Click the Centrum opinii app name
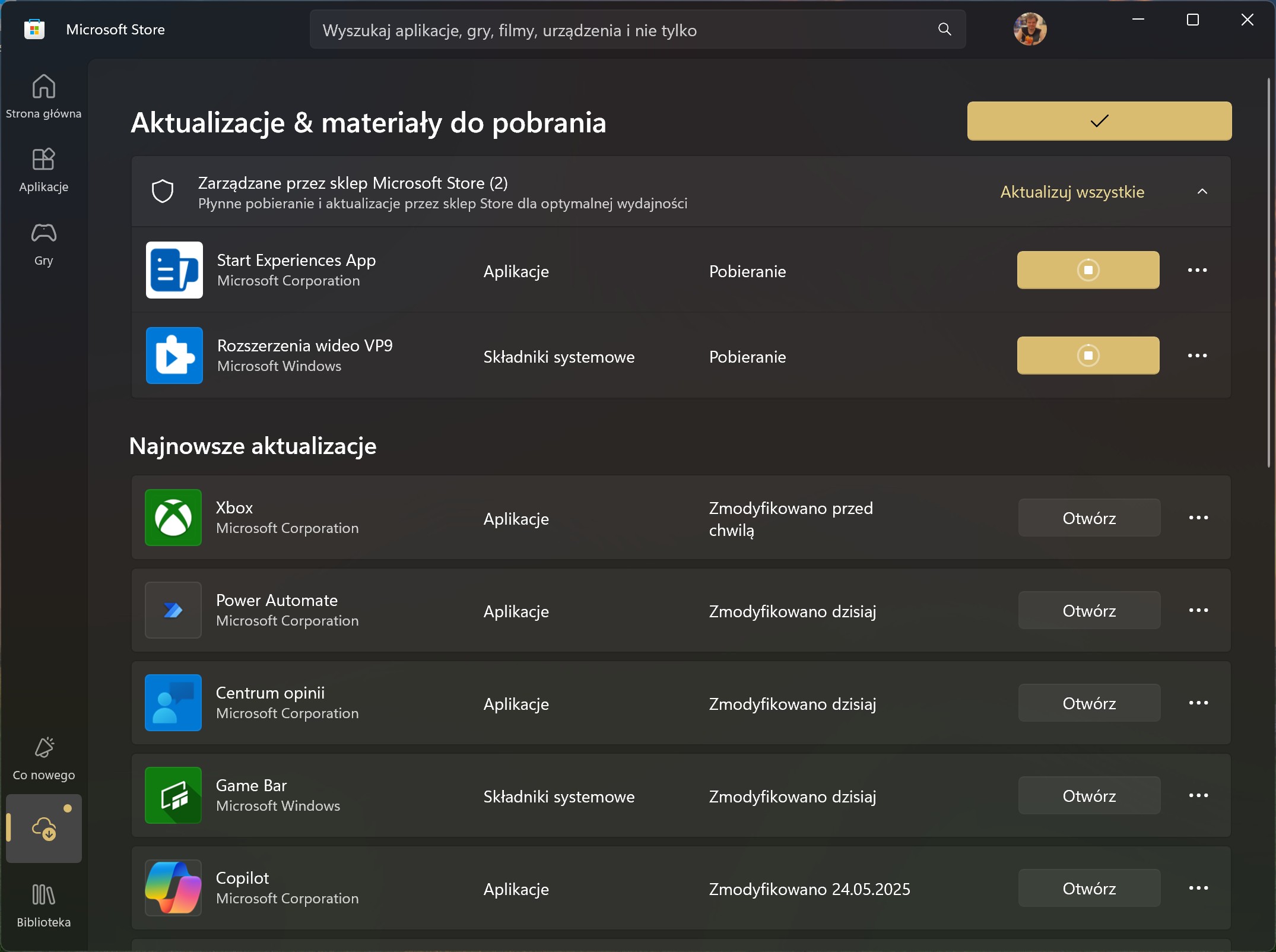The width and height of the screenshot is (1276, 952). pyautogui.click(x=270, y=693)
